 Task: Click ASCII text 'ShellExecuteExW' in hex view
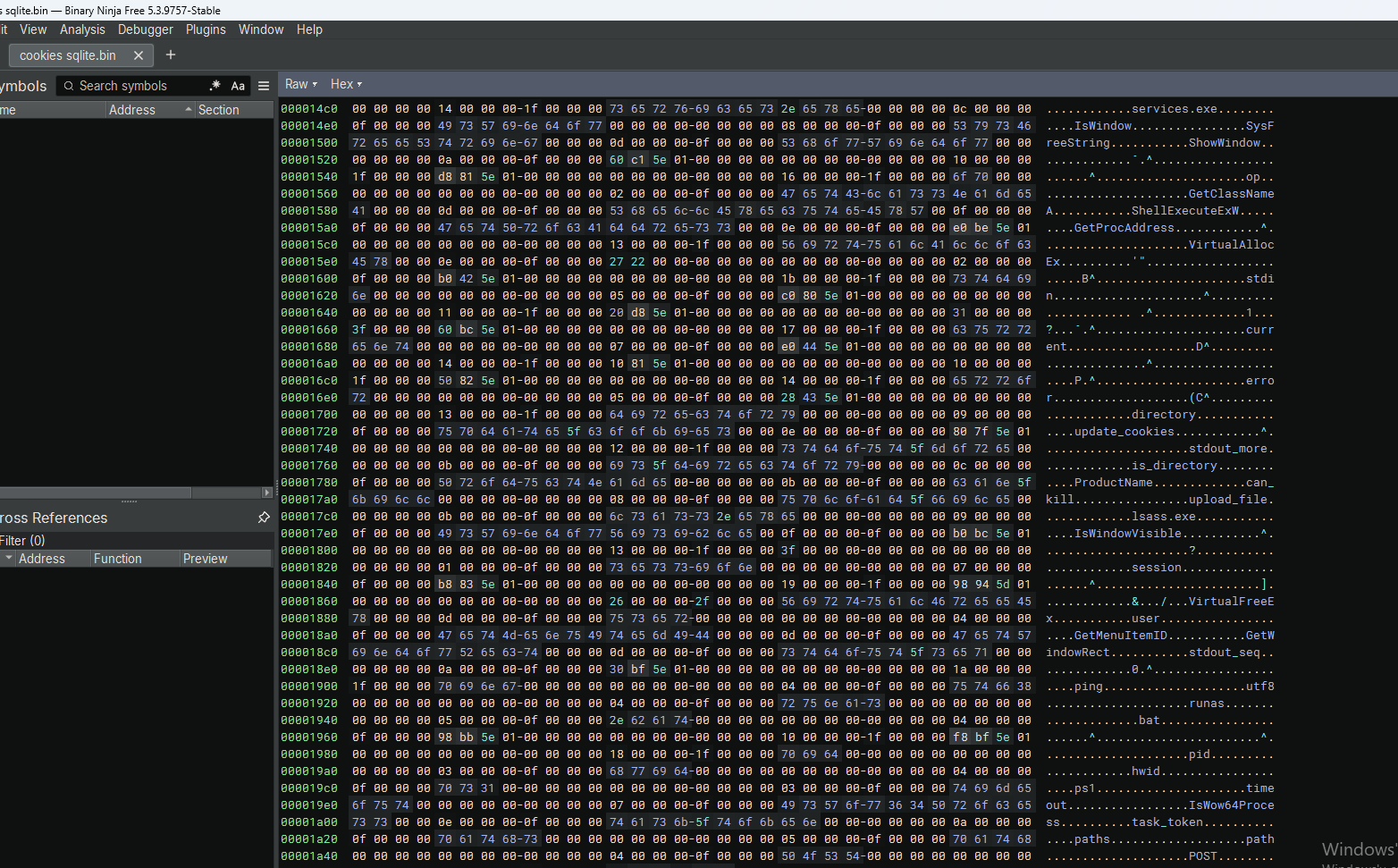click(1185, 211)
